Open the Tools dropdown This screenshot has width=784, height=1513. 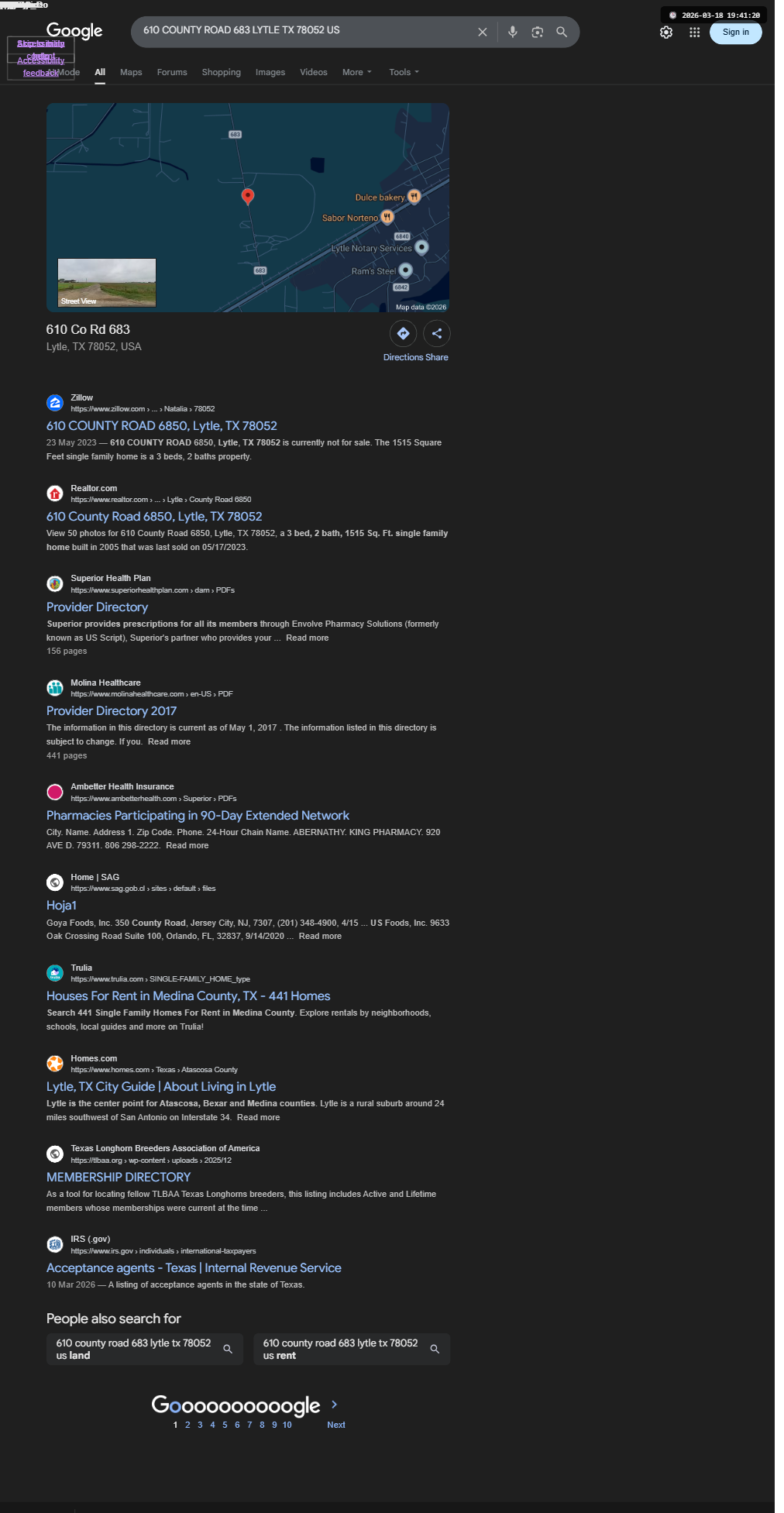[x=404, y=72]
